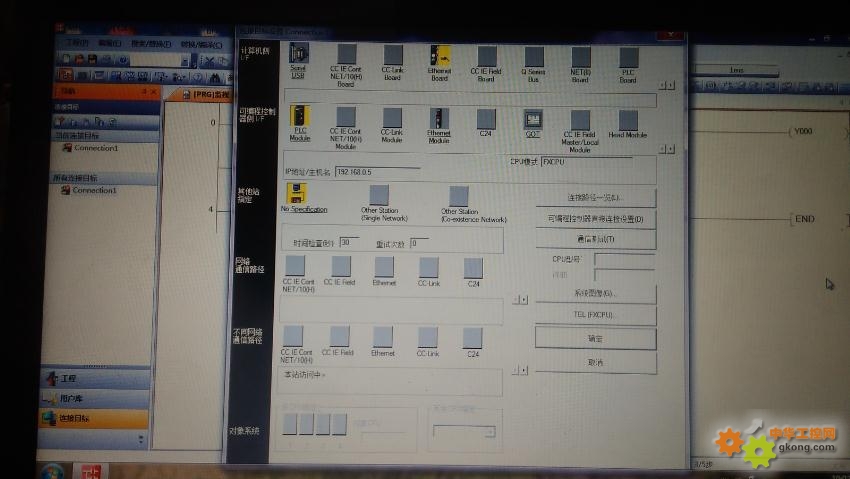Select the CC IE Field Board icon
This screenshot has height=479, width=850.
pyautogui.click(x=487, y=56)
